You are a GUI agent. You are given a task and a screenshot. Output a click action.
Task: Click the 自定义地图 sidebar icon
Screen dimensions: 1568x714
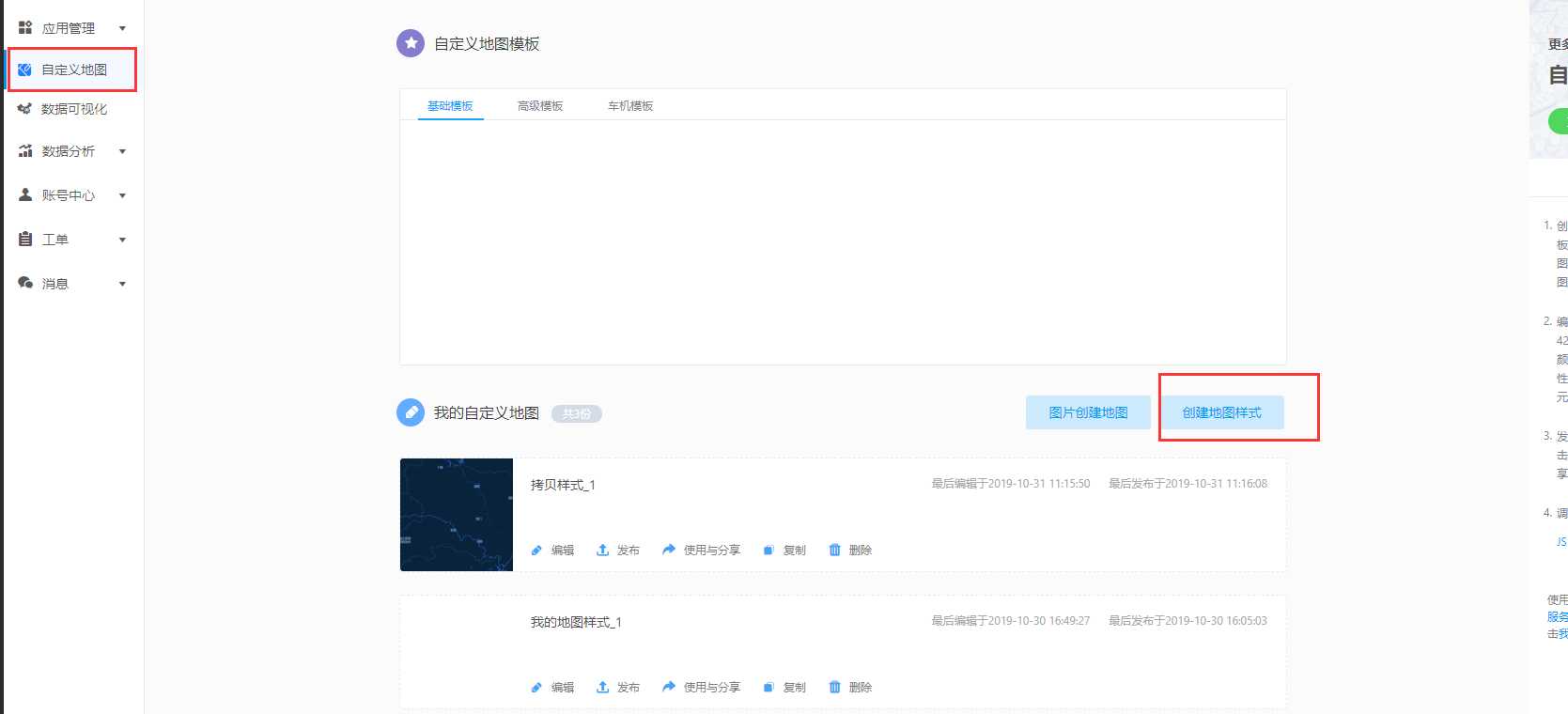point(25,70)
